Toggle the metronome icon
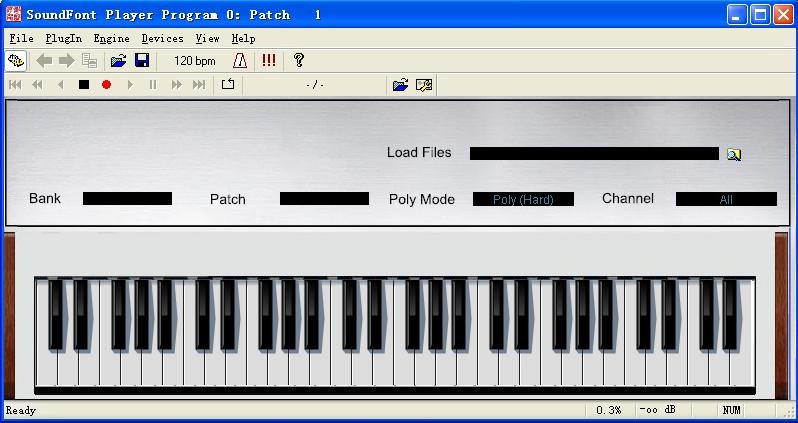Viewport: 798px width, 423px height. click(240, 61)
